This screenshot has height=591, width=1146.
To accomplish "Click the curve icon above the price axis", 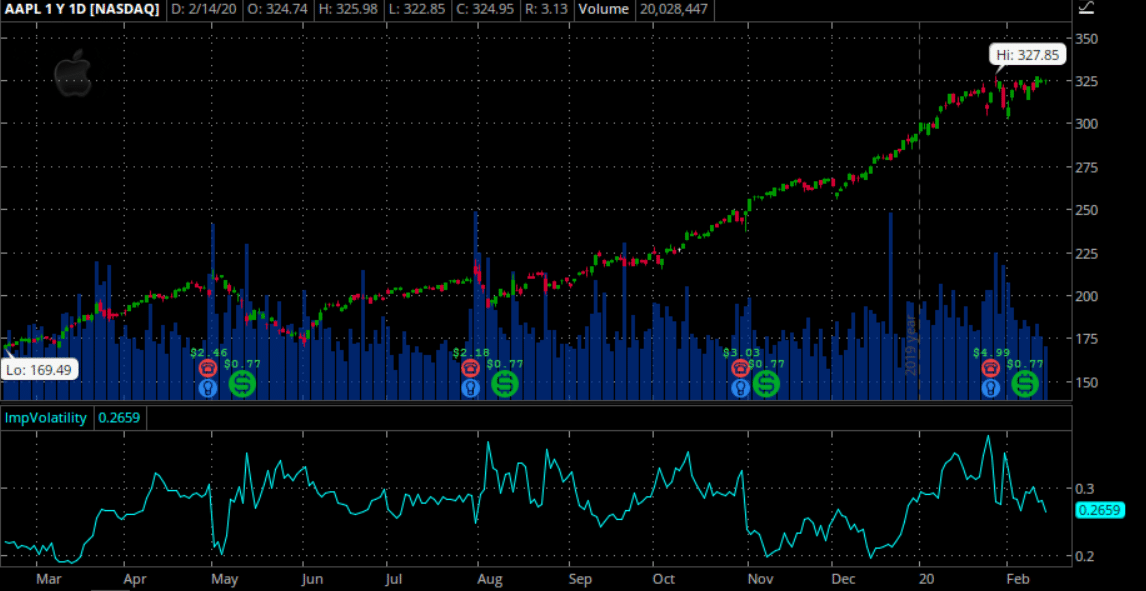I will 1087,8.
